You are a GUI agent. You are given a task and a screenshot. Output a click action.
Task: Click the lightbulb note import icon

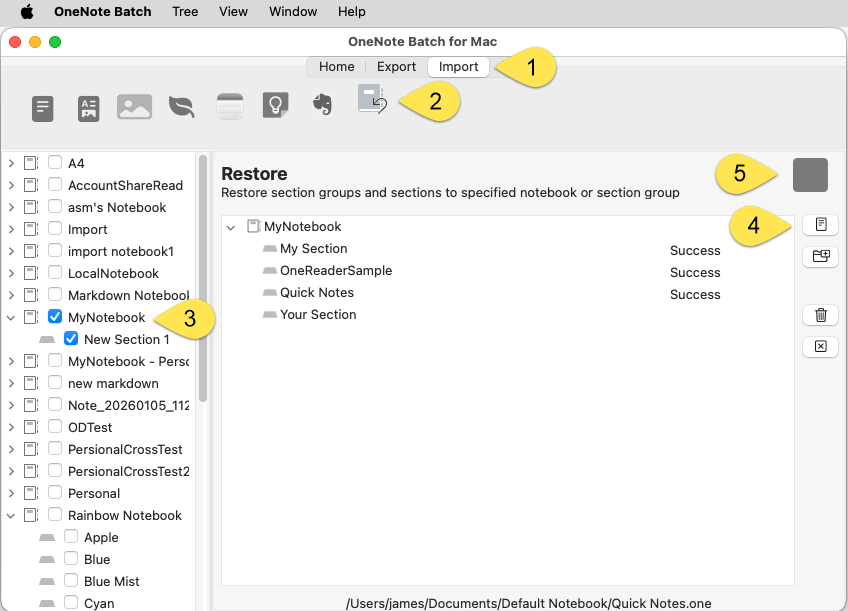(x=275, y=106)
